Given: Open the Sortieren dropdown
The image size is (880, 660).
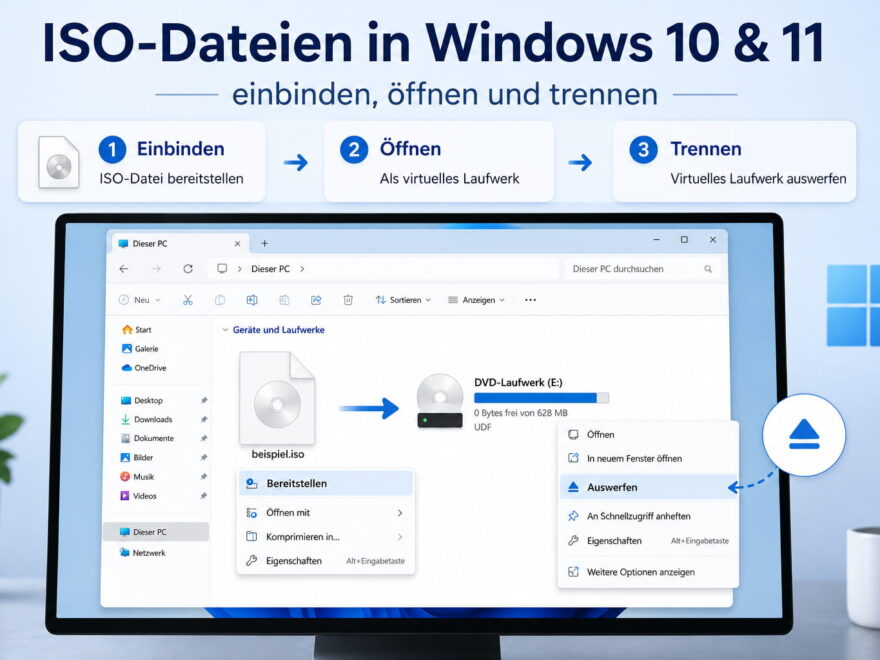Looking at the screenshot, I should pyautogui.click(x=403, y=300).
